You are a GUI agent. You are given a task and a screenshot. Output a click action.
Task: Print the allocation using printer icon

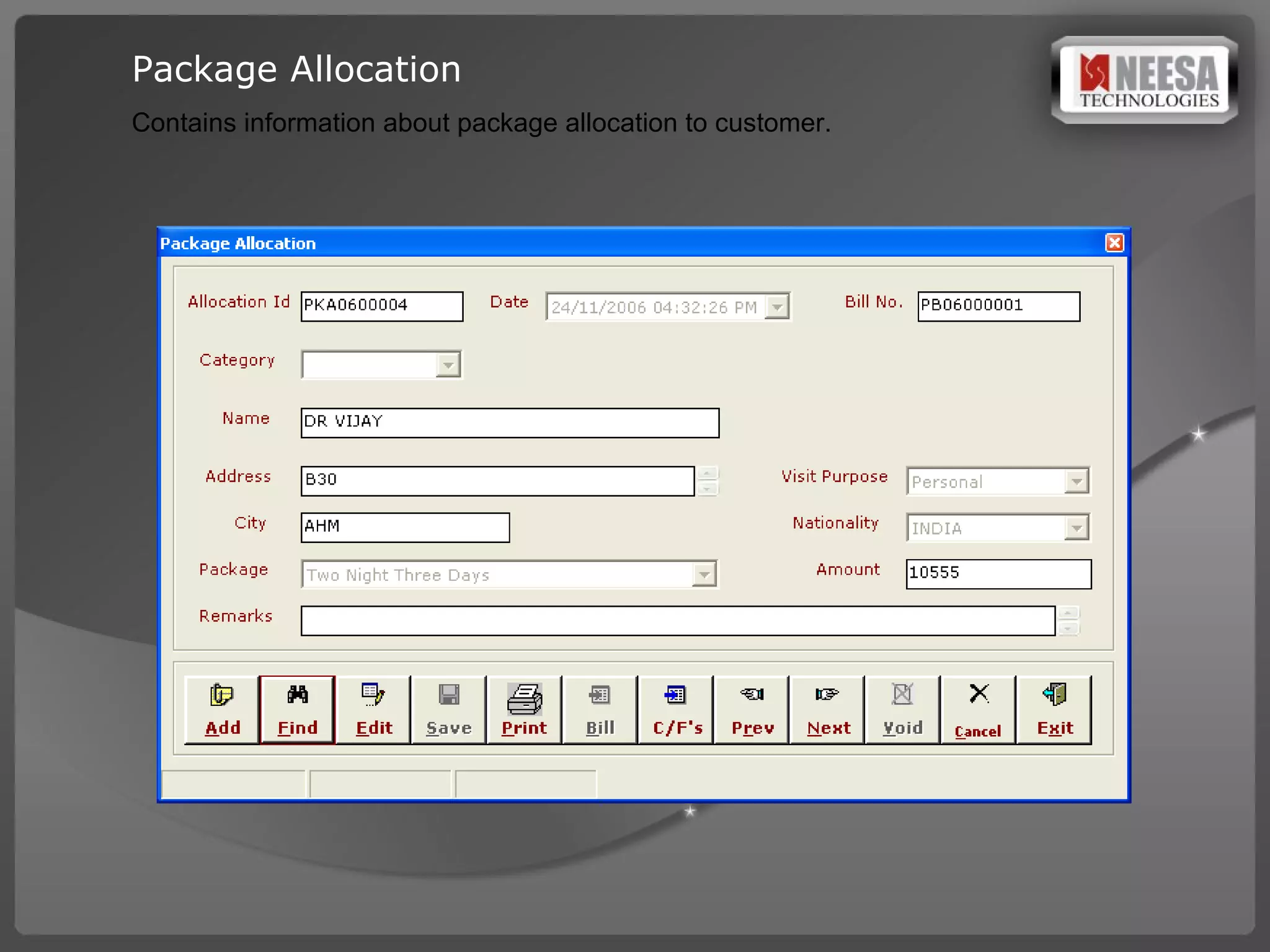525,710
